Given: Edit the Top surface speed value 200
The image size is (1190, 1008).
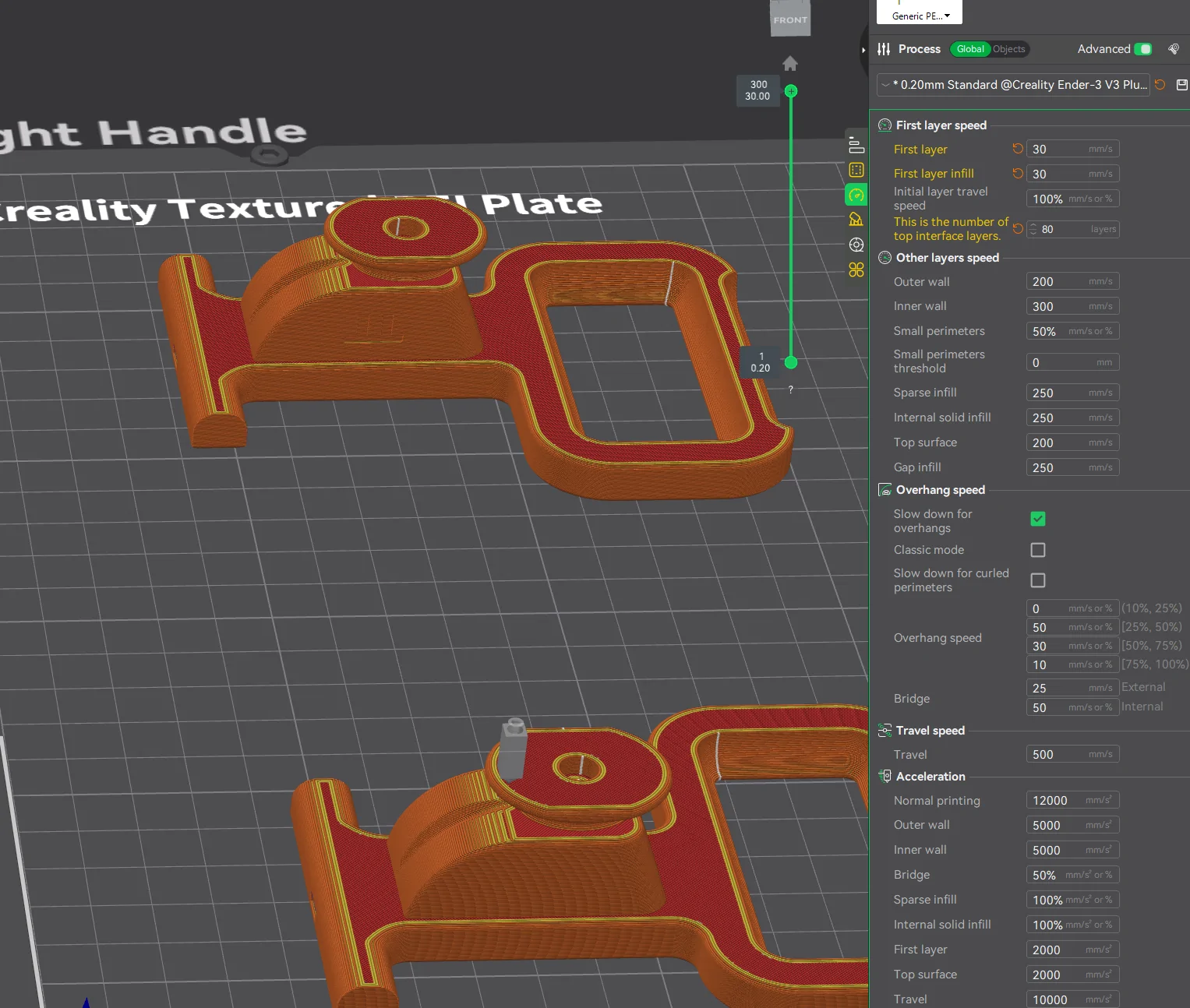Looking at the screenshot, I should tap(1072, 442).
